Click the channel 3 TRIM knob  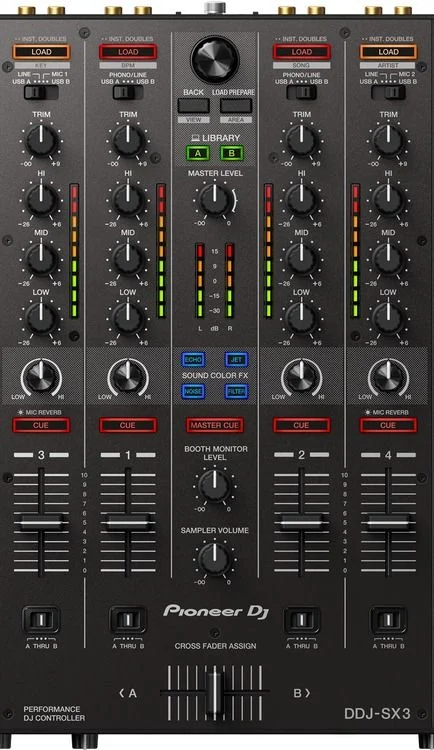point(41,141)
